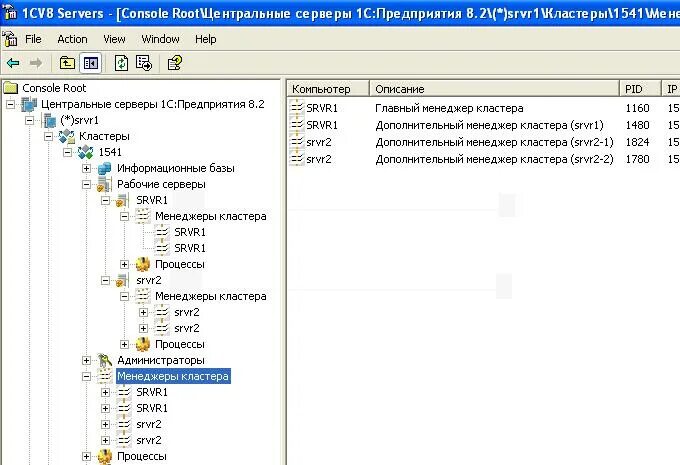This screenshot has width=680, height=465.
Task: Sort by the IP column header
Action: [x=670, y=89]
